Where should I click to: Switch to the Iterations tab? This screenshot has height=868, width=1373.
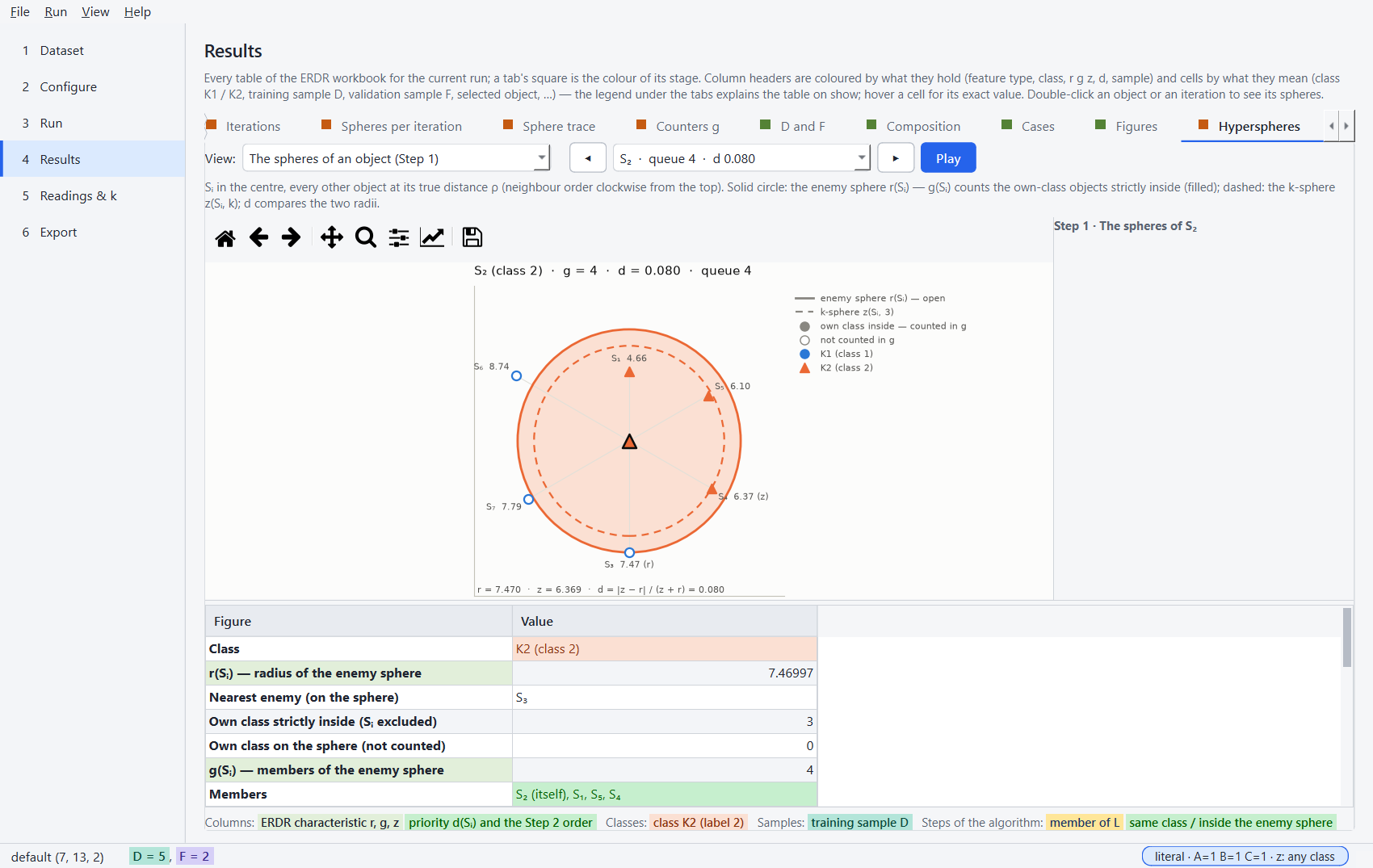tap(244, 126)
